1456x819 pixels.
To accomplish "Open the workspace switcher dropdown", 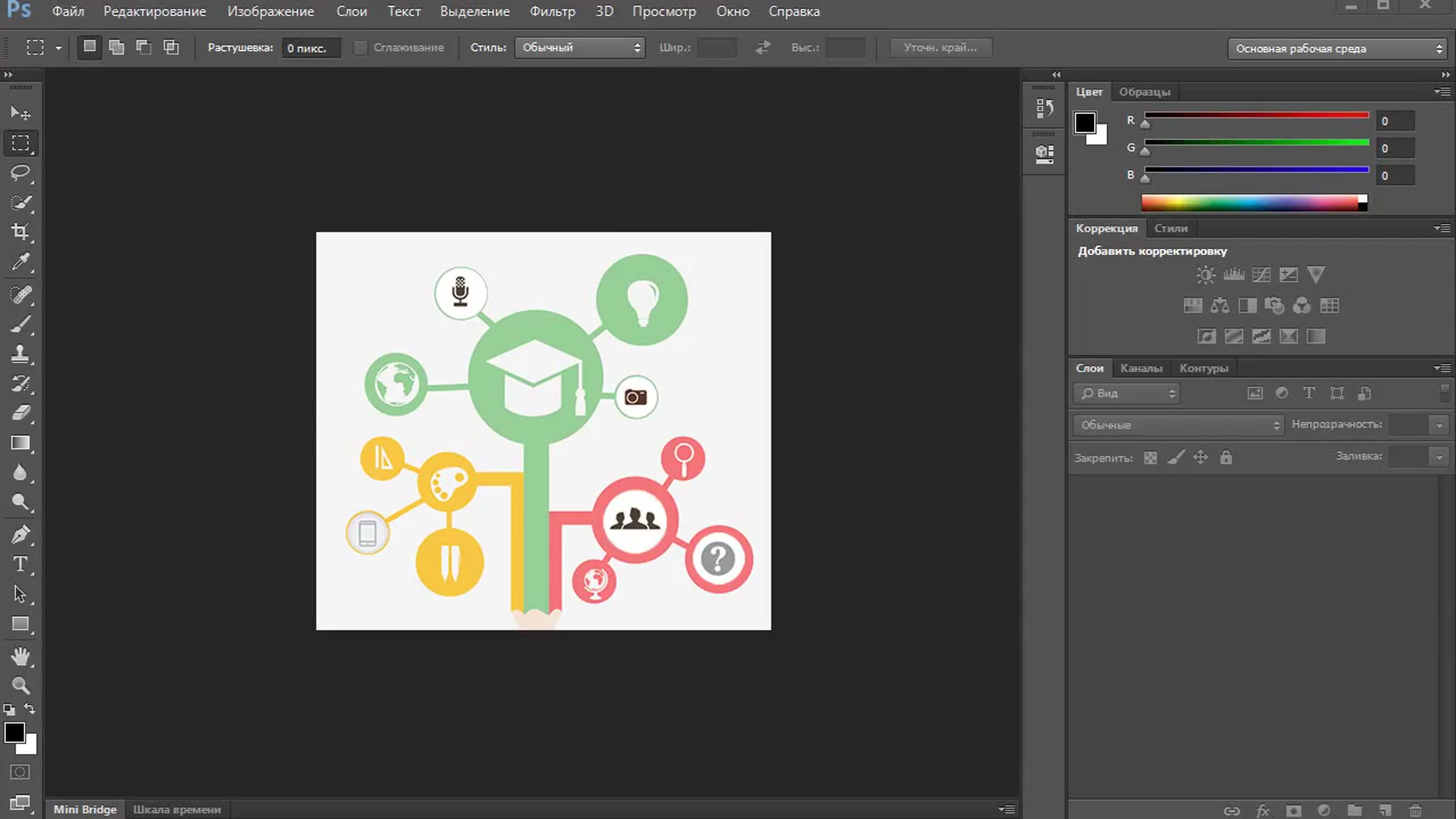I will click(1337, 49).
